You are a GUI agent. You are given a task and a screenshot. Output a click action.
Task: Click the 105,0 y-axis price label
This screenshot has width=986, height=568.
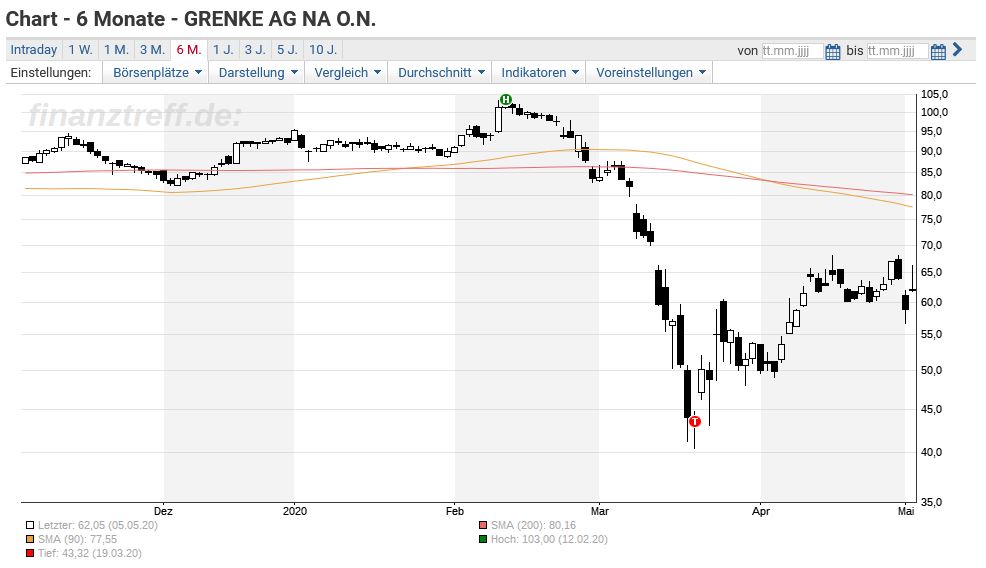point(934,94)
